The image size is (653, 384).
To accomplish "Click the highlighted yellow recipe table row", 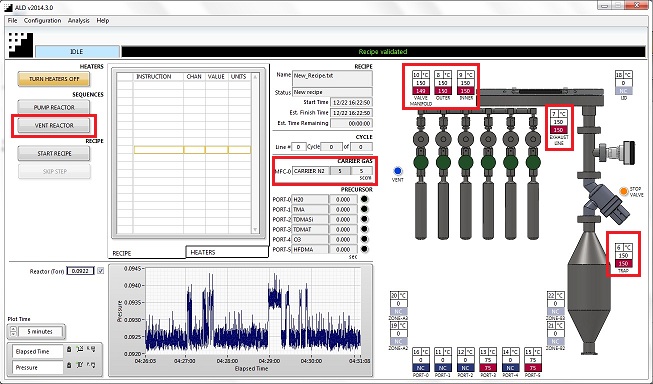I will [192, 150].
